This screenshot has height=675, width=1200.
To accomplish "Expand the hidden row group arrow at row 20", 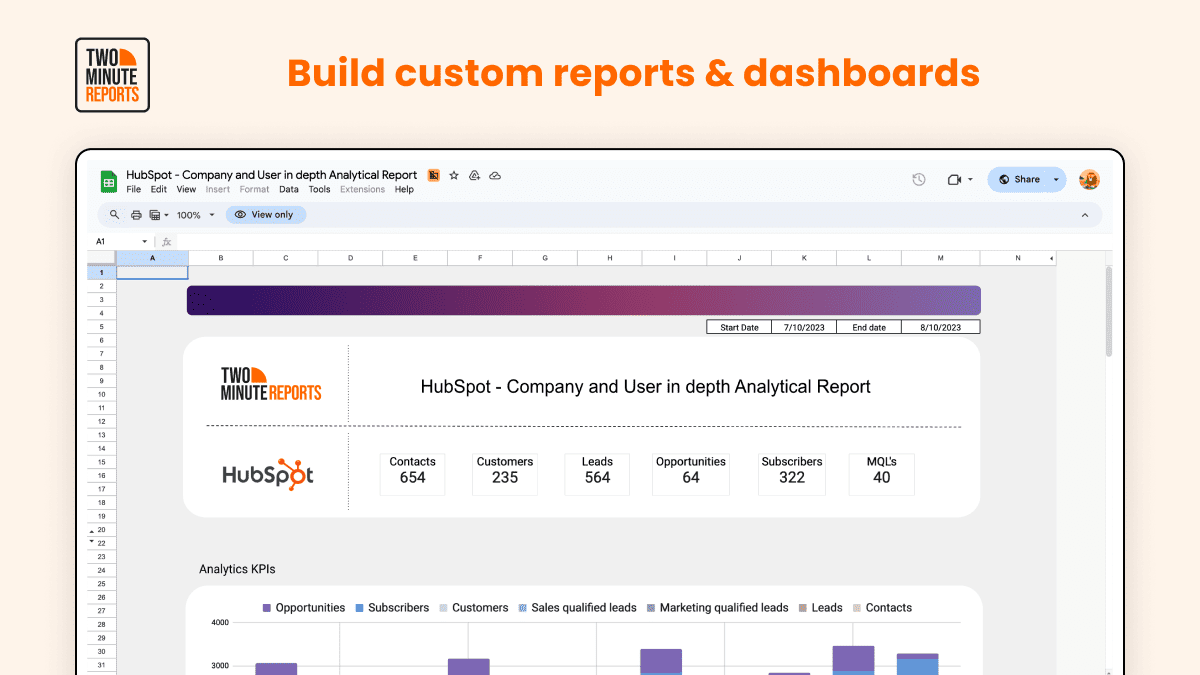I will coord(92,530).
